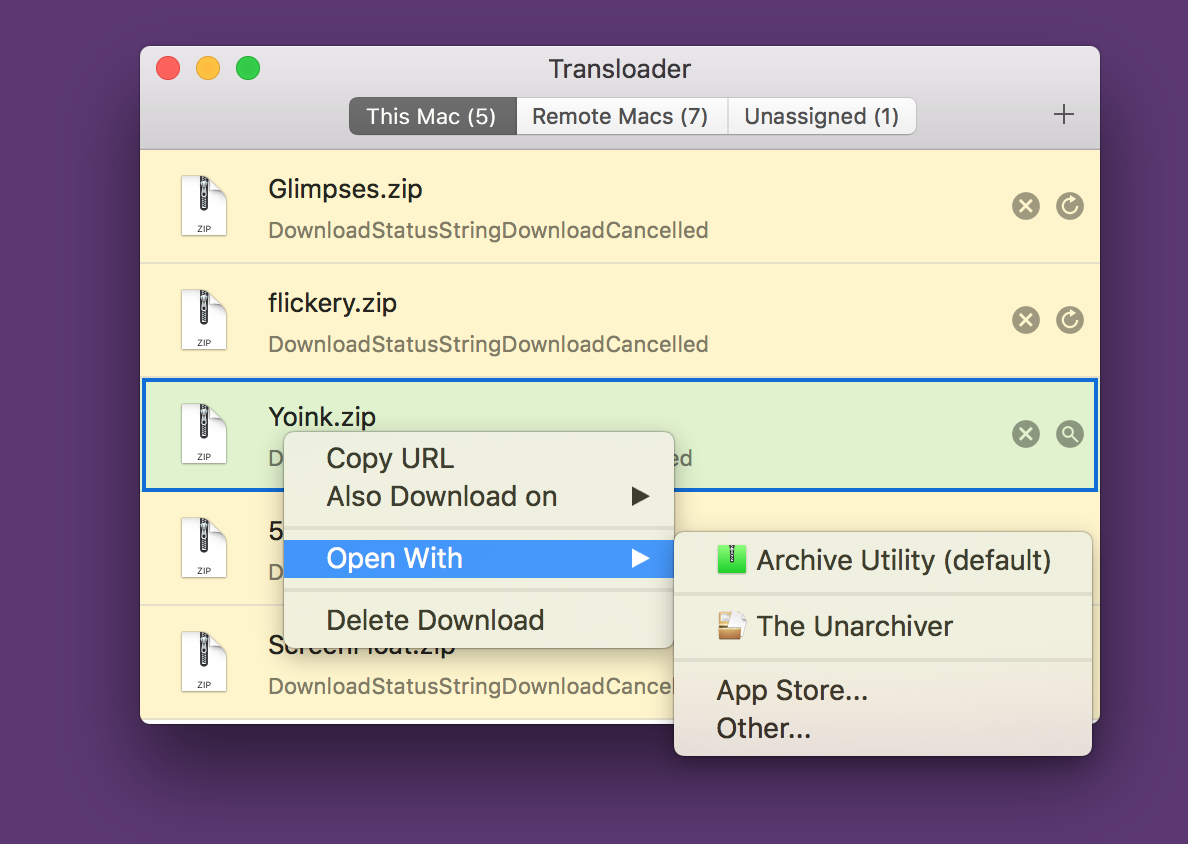Click the Transloader window title
This screenshot has height=844, width=1188.
[620, 69]
